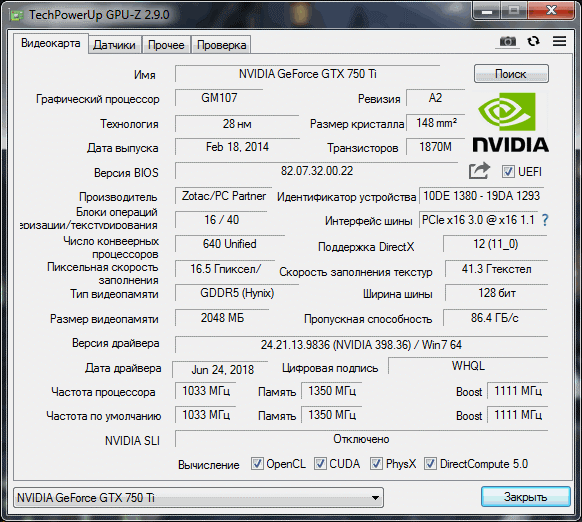Click the refresh arrows icon
The image size is (582, 522).
point(533,41)
